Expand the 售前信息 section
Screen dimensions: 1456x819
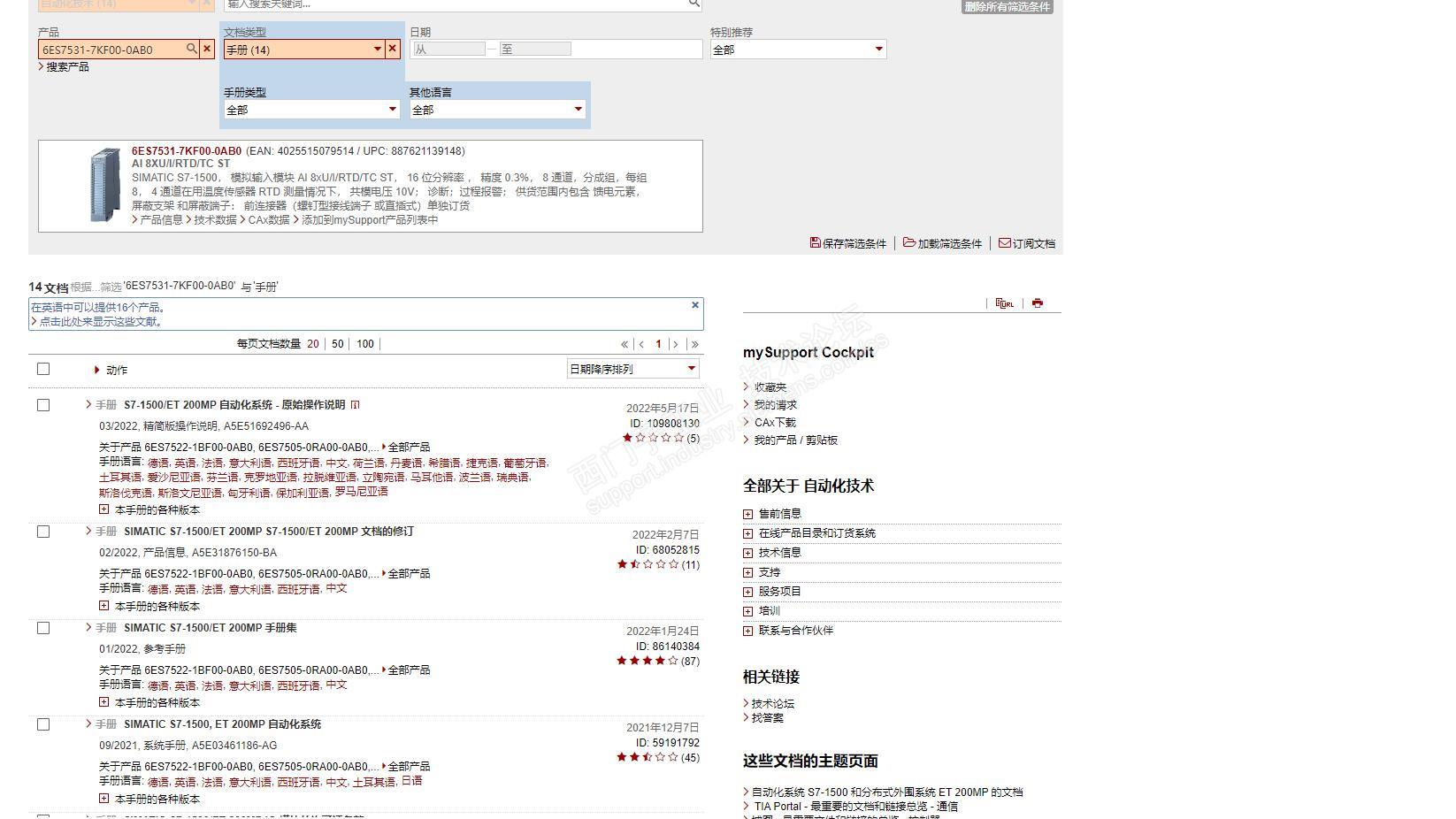[x=748, y=514]
